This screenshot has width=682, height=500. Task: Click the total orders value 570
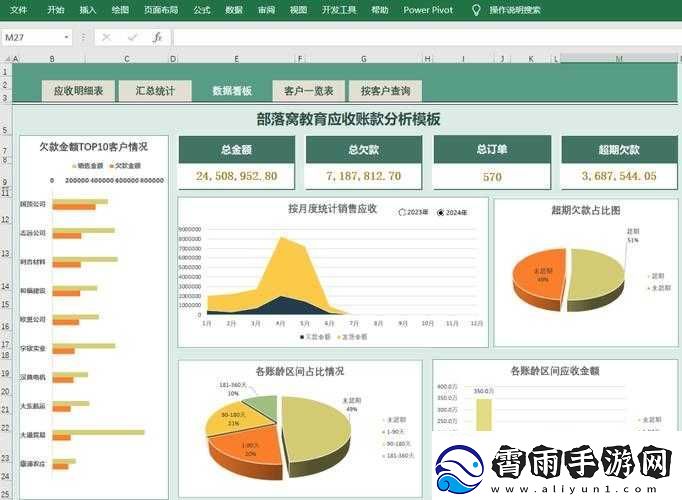tap(492, 177)
